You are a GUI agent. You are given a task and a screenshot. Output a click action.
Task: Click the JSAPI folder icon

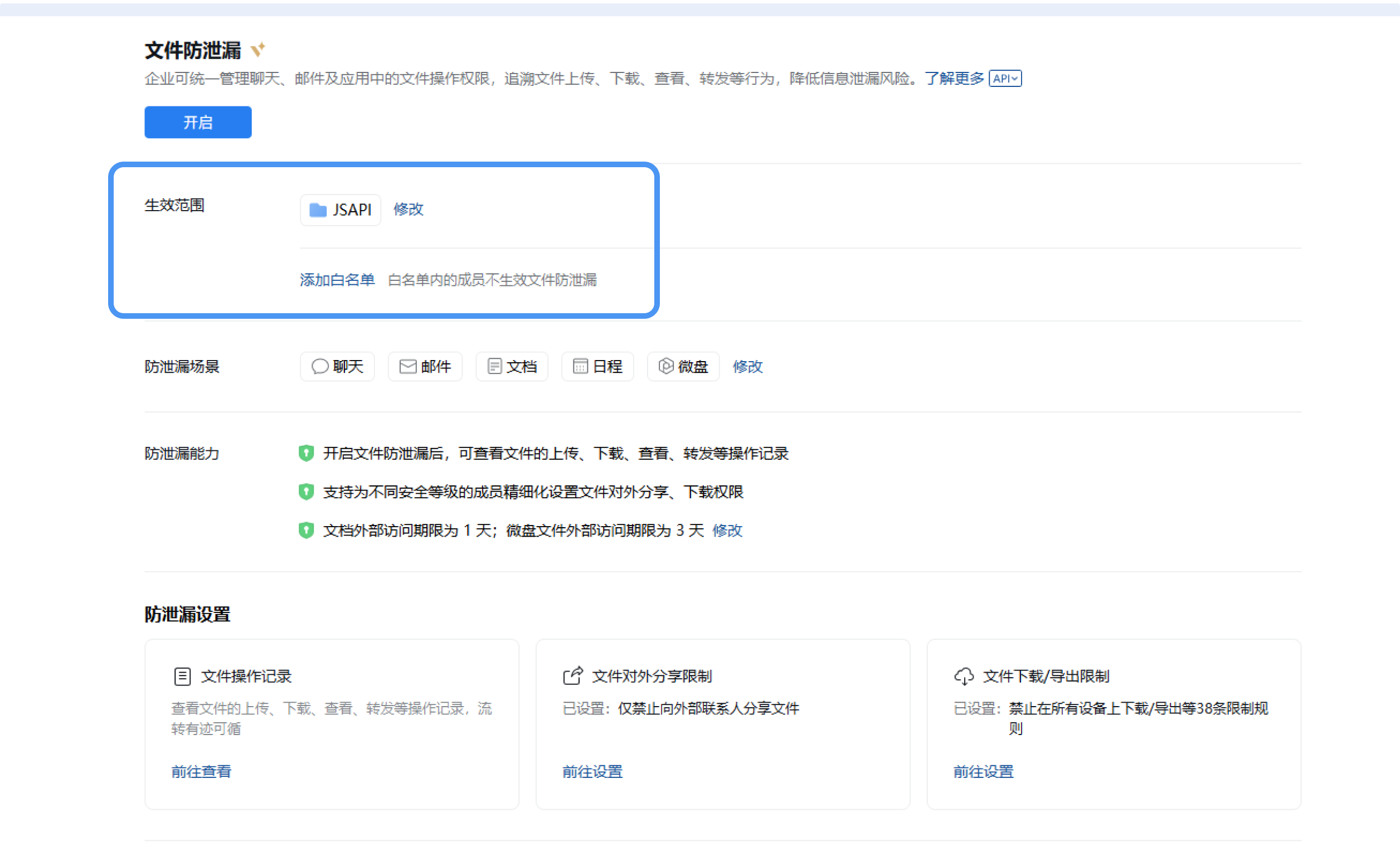pyautogui.click(x=318, y=210)
